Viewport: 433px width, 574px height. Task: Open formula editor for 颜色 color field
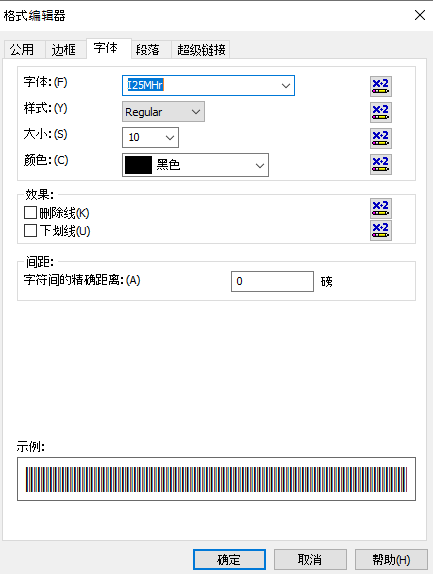tap(381, 164)
